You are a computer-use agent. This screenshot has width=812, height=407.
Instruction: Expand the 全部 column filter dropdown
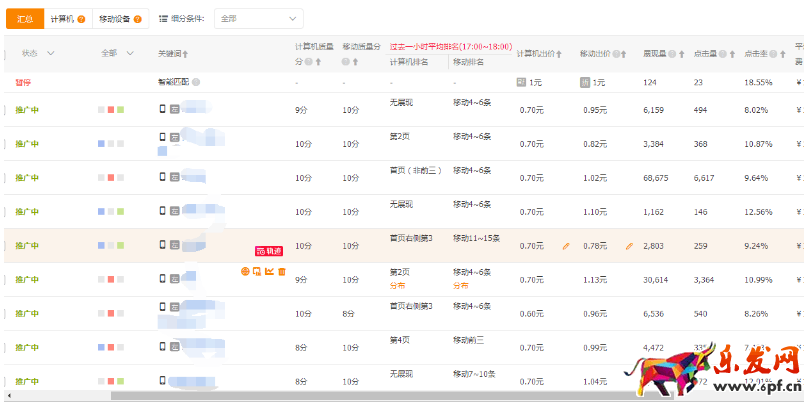tap(128, 54)
